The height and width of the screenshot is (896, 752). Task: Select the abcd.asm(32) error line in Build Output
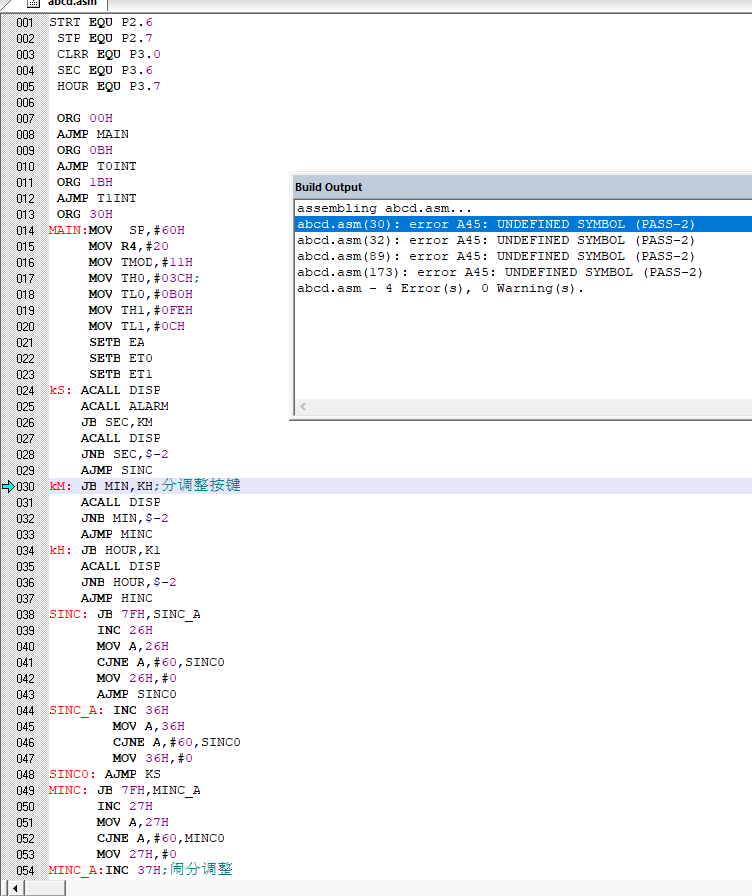click(495, 240)
